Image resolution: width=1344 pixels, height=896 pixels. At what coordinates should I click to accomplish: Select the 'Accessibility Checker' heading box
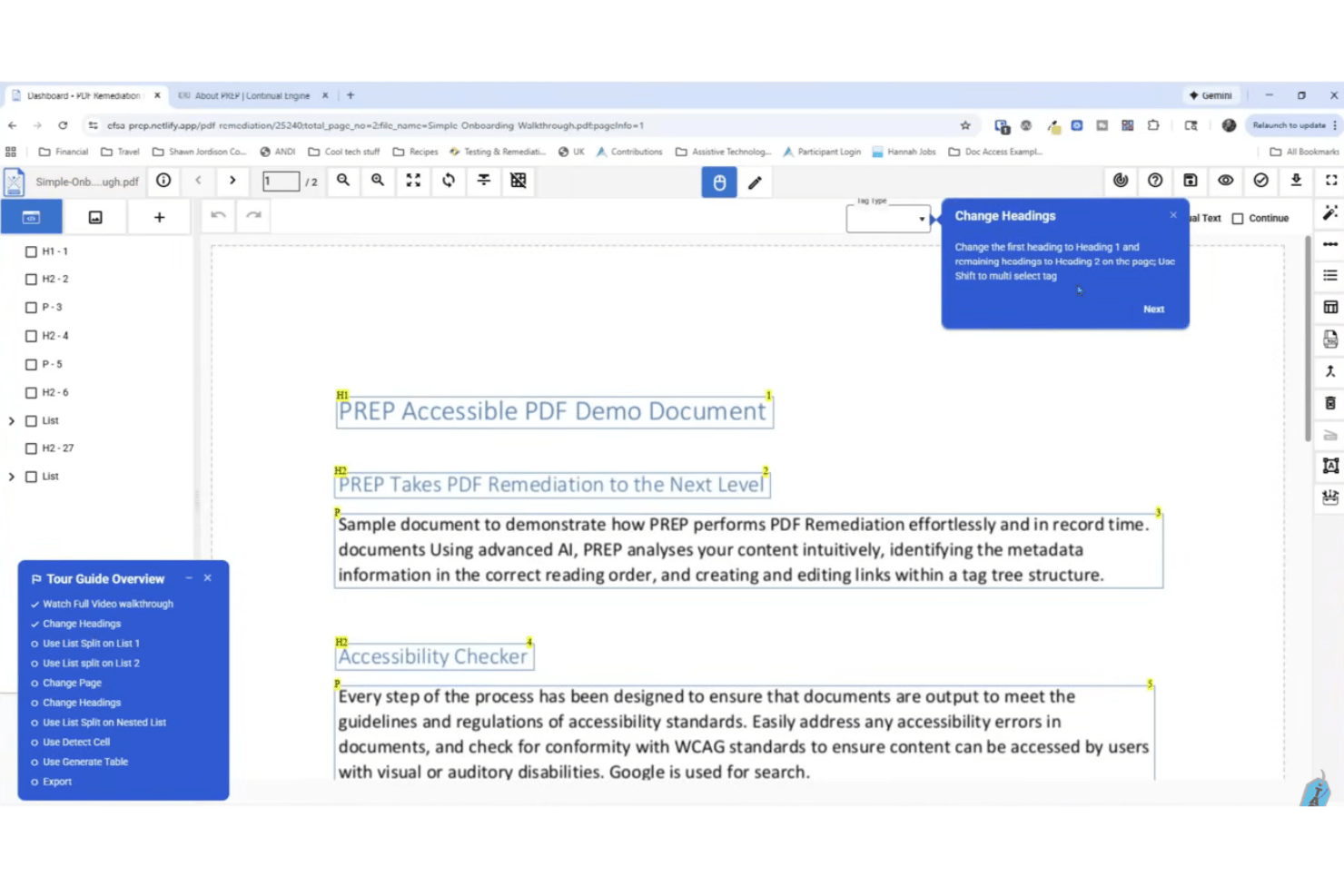tap(434, 656)
